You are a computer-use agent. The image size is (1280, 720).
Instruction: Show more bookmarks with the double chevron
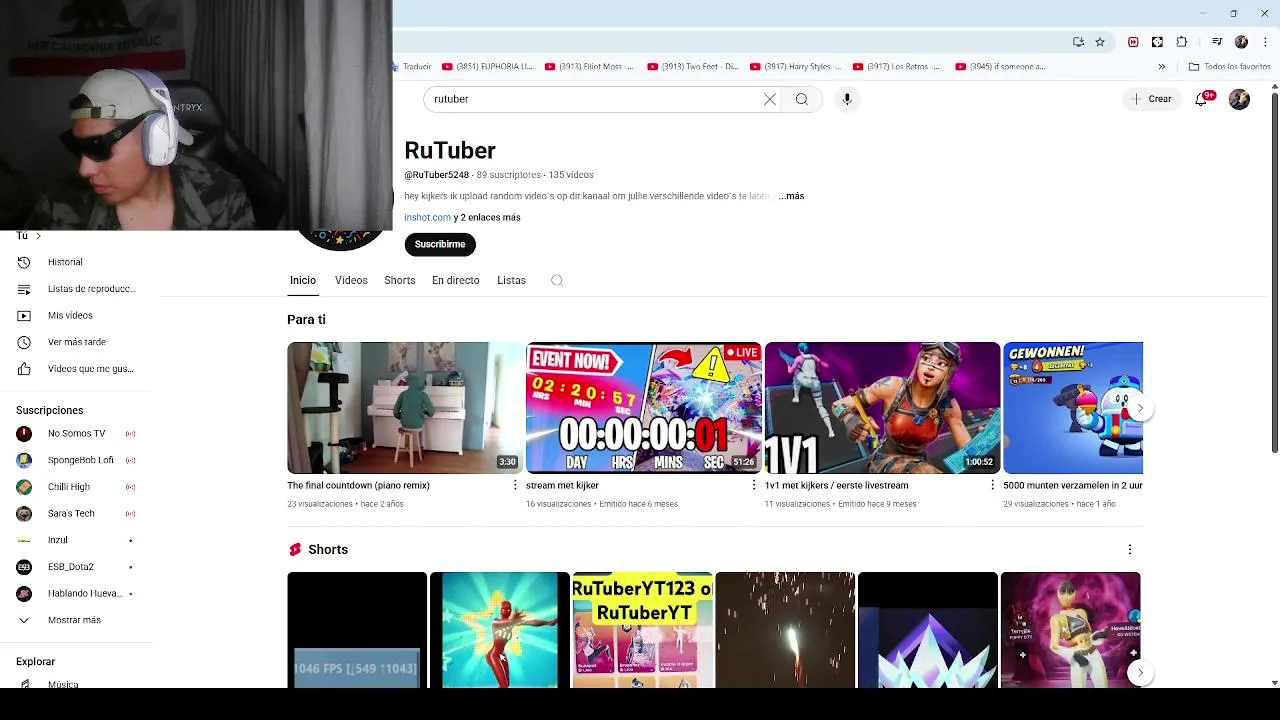coord(1162,67)
